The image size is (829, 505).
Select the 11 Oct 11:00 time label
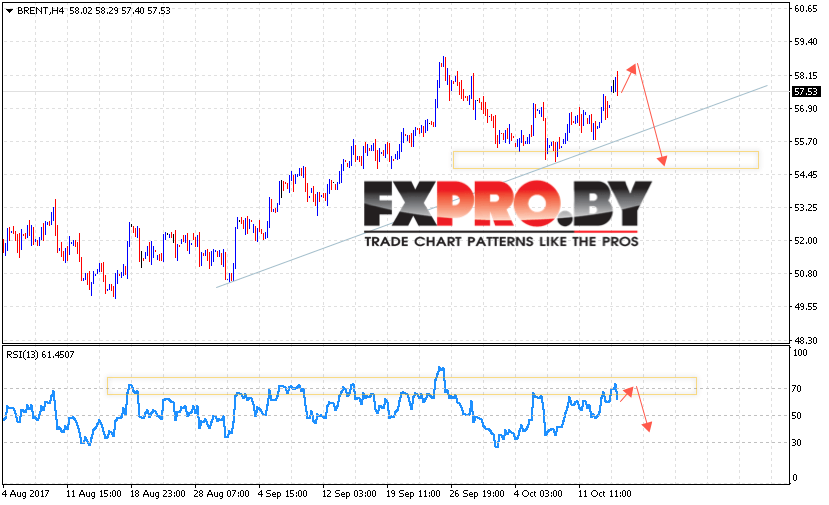tap(605, 494)
